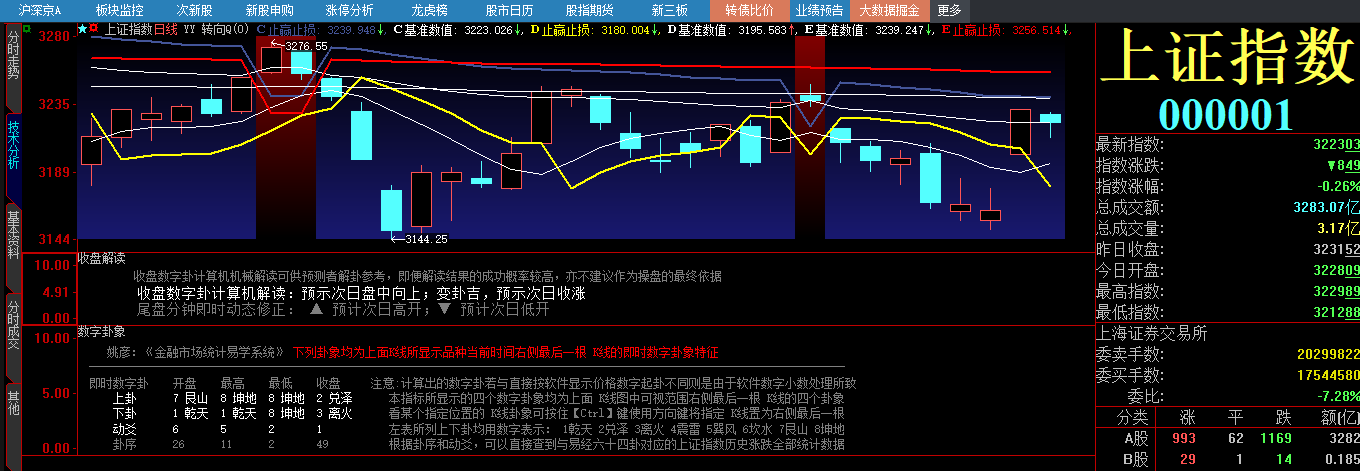Click the 委买手数 row
Viewport: 1360px width, 471px height.
pyautogui.click(x=1227, y=375)
